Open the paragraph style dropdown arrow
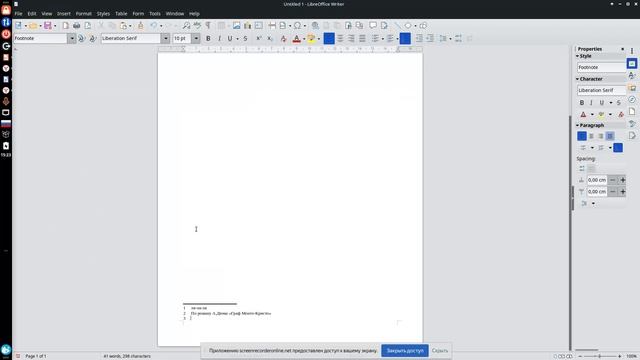 71,38
